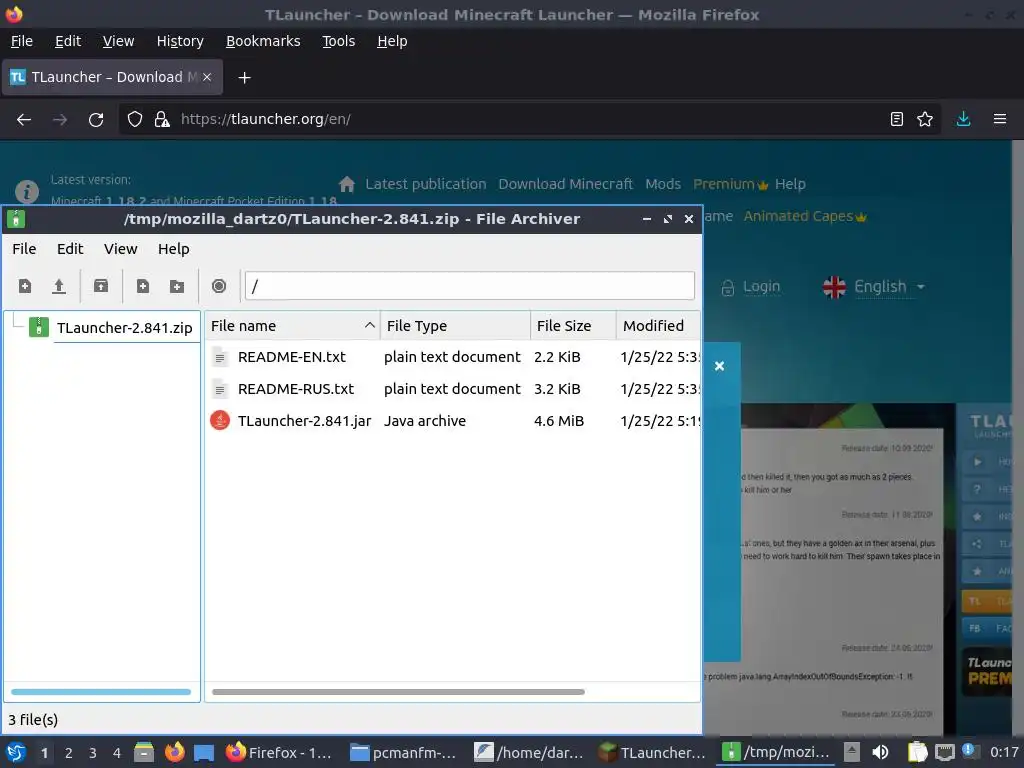Image resolution: width=1024 pixels, height=768 pixels.
Task: Open the taskbar application menu icon
Action: click(16, 752)
